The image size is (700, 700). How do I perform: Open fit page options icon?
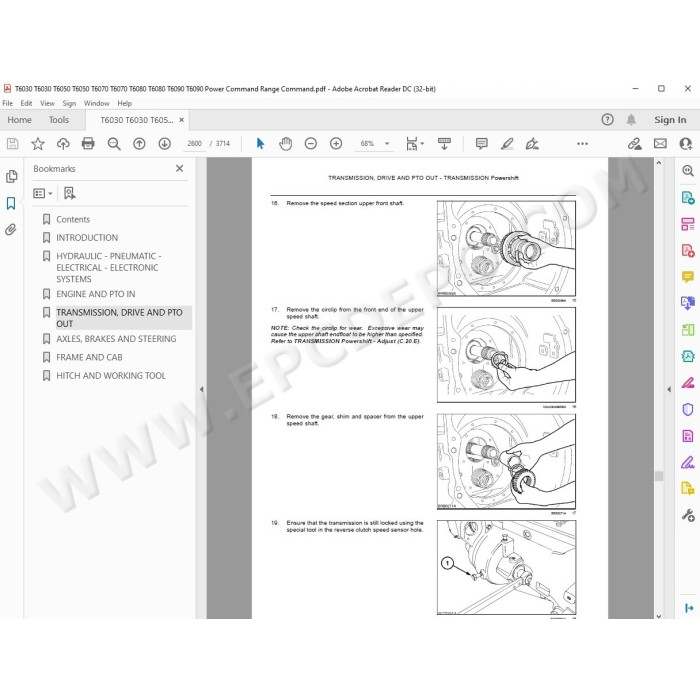click(414, 144)
